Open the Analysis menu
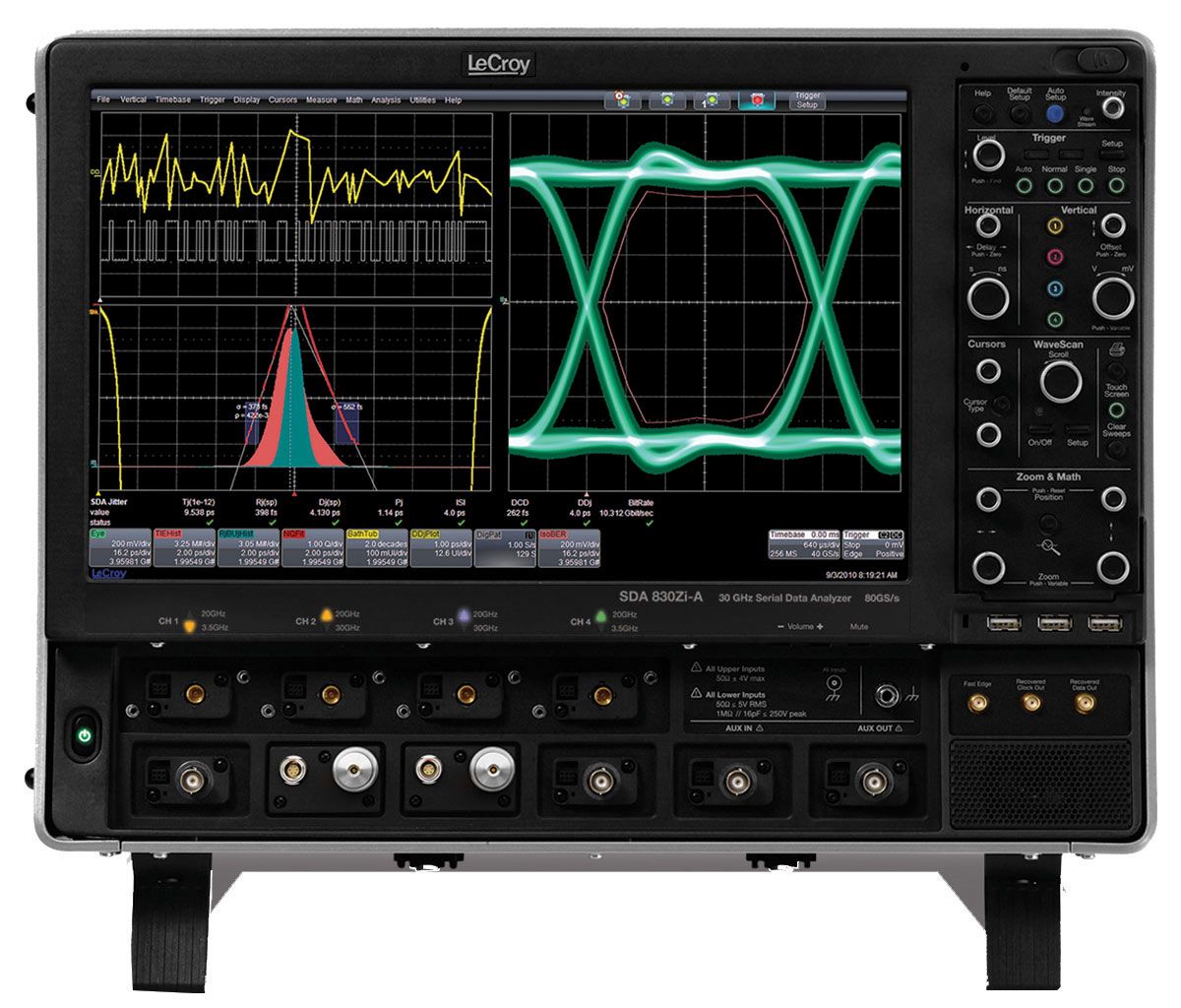 [x=386, y=99]
